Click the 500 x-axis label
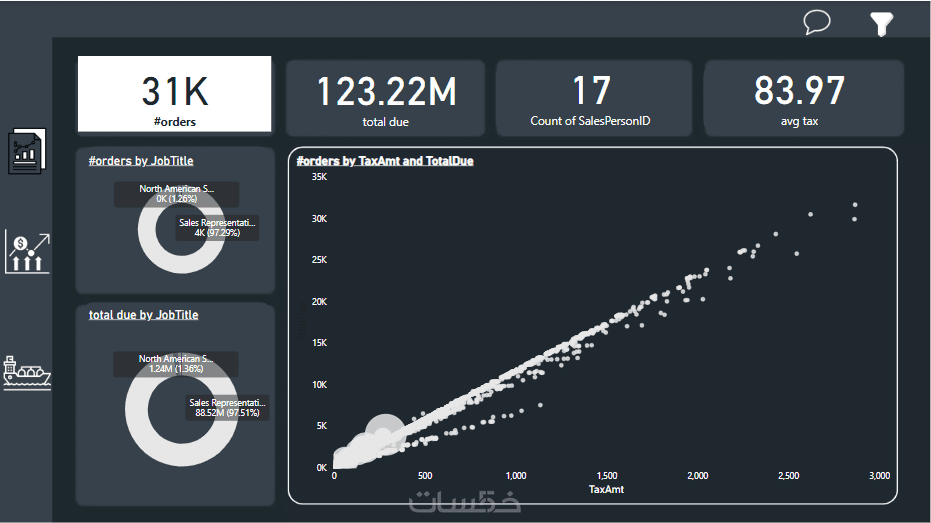Viewport: 931px width, 523px height. 425,476
